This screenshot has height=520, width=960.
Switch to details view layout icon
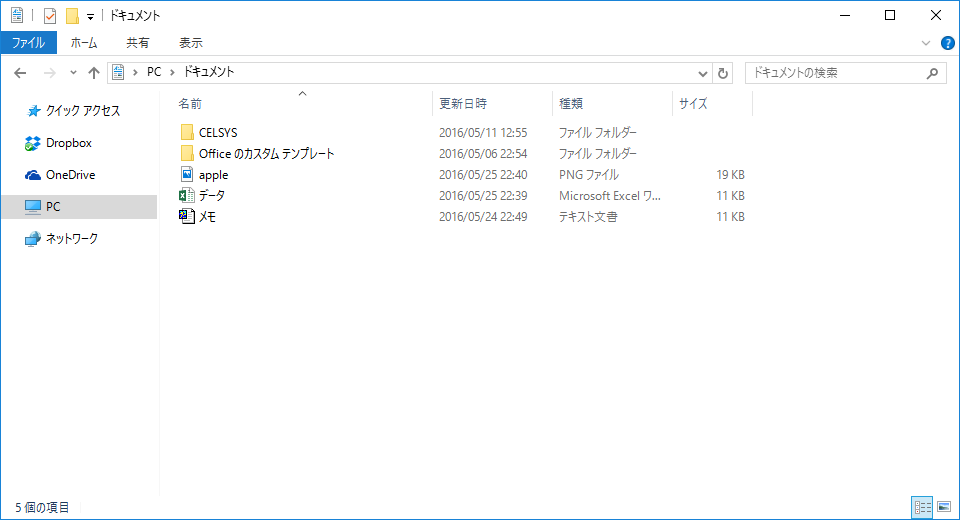point(921,508)
